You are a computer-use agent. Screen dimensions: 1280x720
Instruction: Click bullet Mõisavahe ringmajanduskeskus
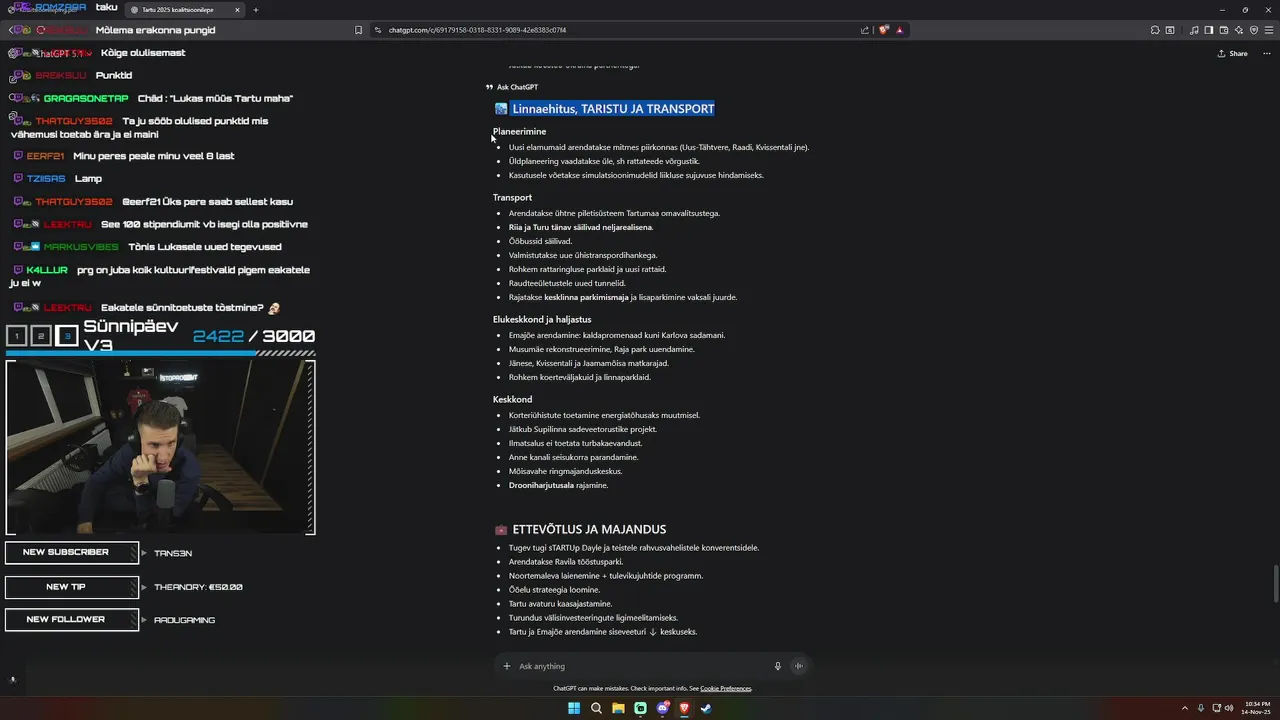pyautogui.click(x=565, y=472)
